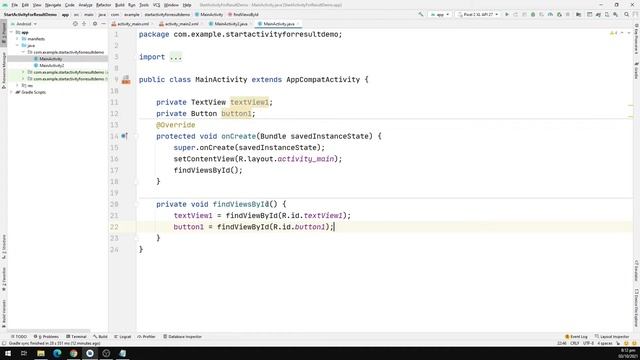Open Google Chrome from the taskbar
Screen dimensions: 640x360
click(x=73, y=353)
